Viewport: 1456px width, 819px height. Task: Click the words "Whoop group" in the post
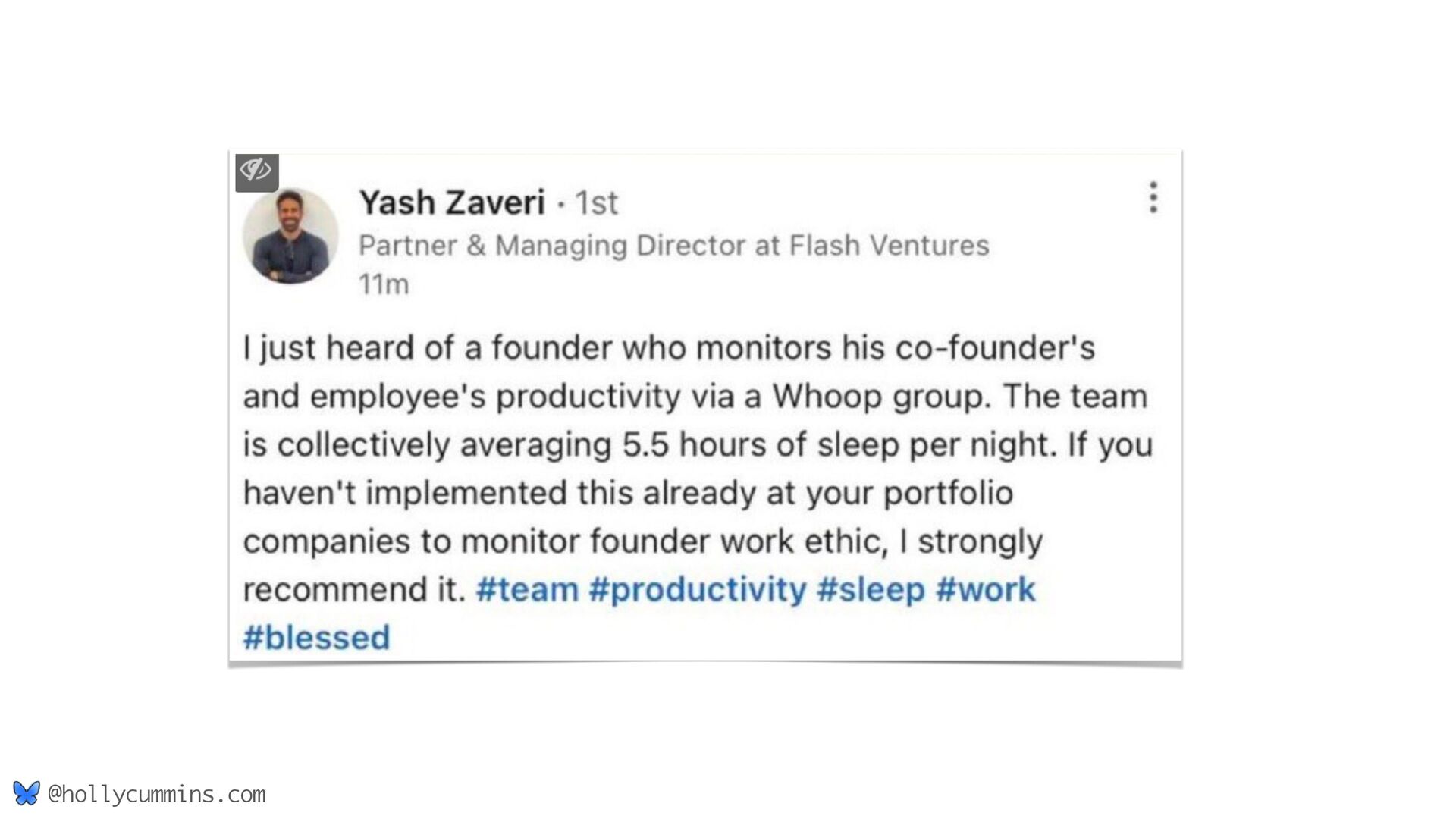coord(881,397)
